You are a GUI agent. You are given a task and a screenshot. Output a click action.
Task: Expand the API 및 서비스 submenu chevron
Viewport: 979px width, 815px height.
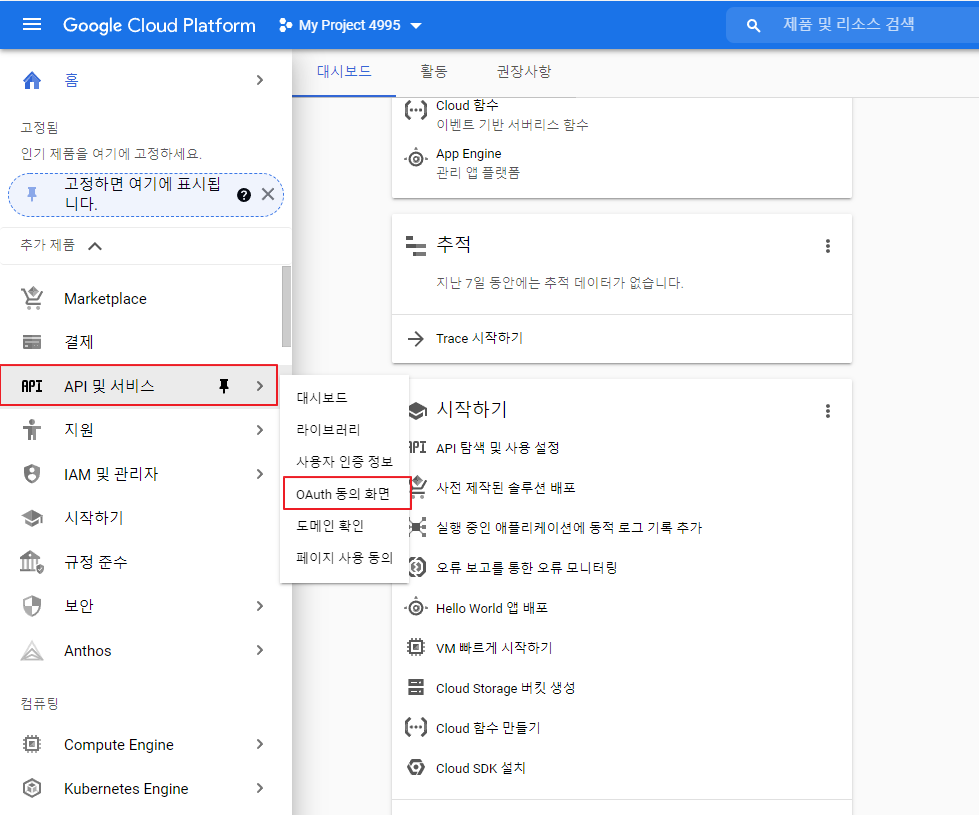click(x=260, y=386)
